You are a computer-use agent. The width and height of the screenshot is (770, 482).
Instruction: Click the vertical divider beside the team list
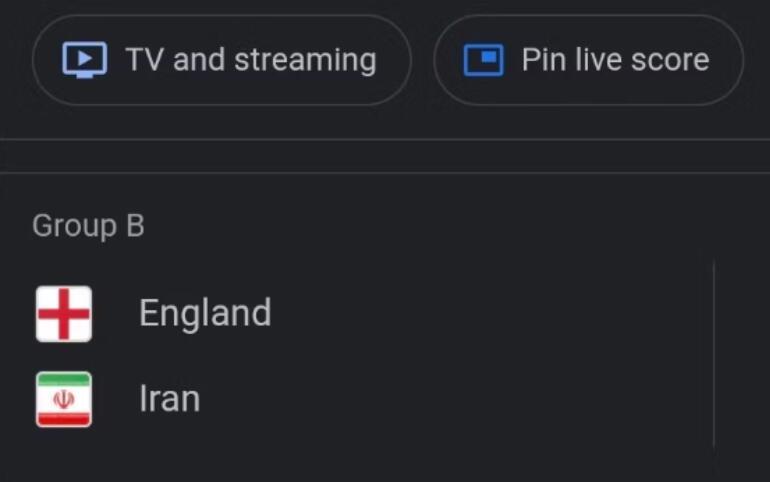(x=714, y=354)
